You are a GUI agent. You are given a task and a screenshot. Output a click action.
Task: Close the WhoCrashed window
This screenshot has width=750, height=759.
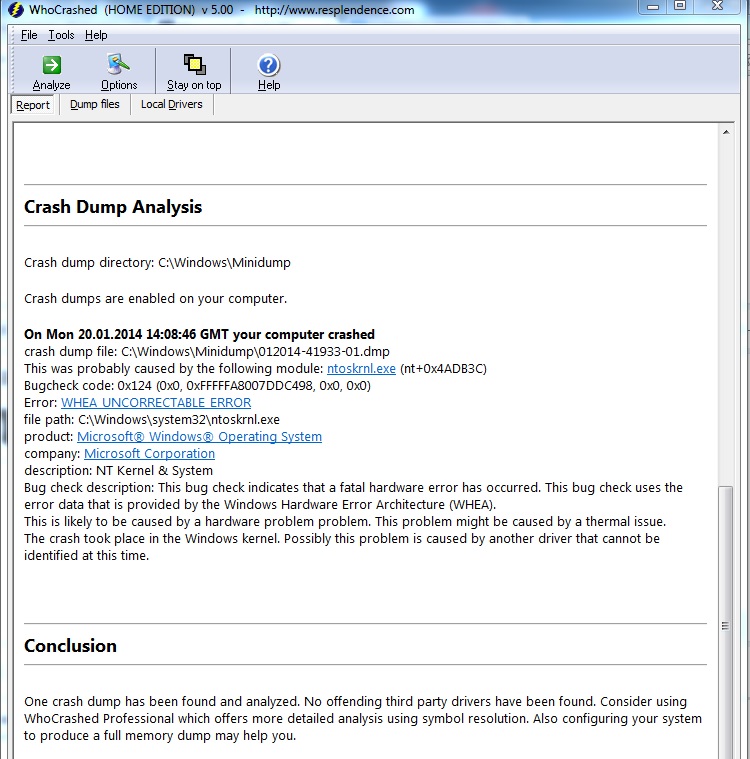tap(717, 6)
